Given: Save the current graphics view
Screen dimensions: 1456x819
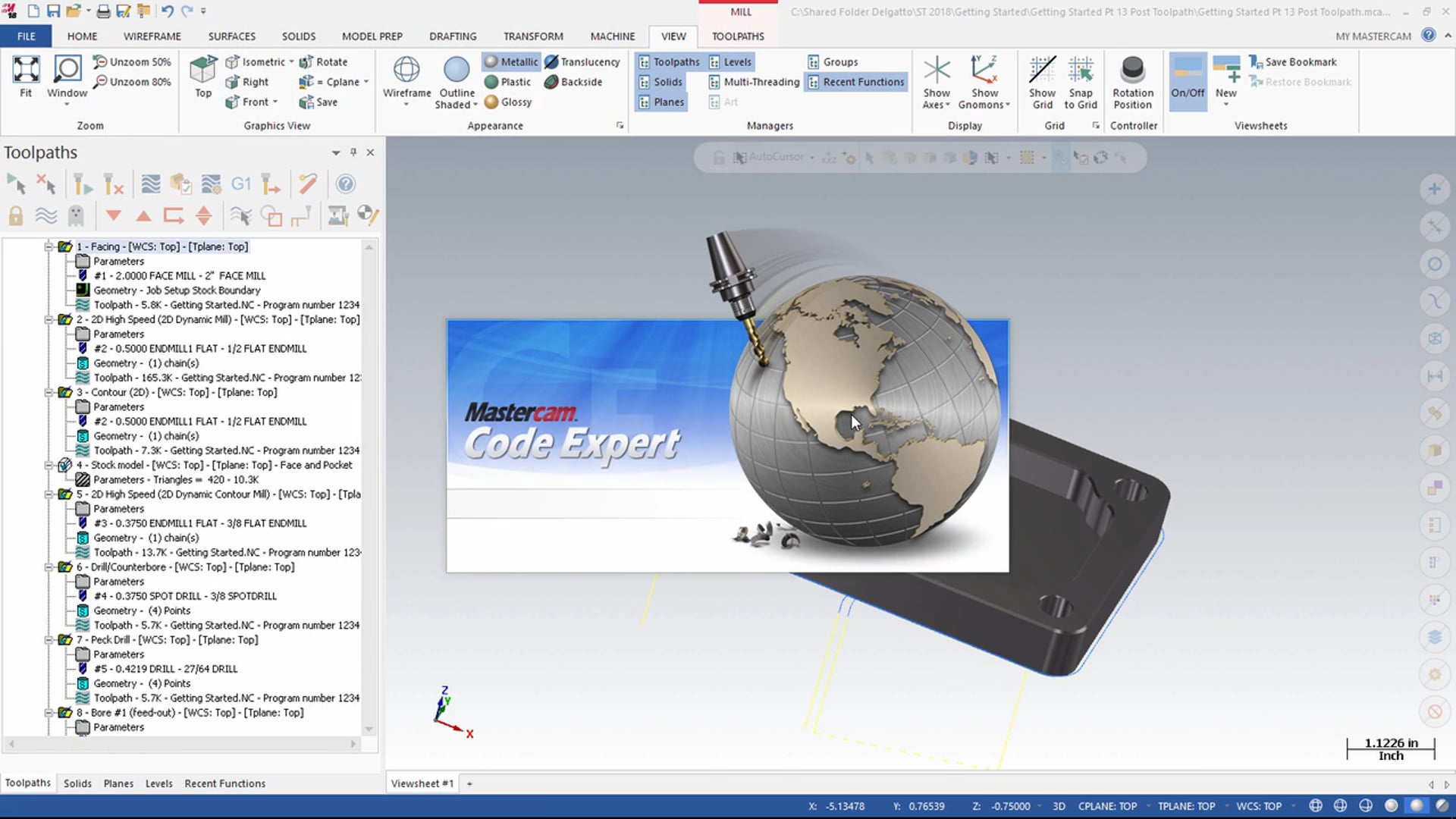Looking at the screenshot, I should [318, 102].
